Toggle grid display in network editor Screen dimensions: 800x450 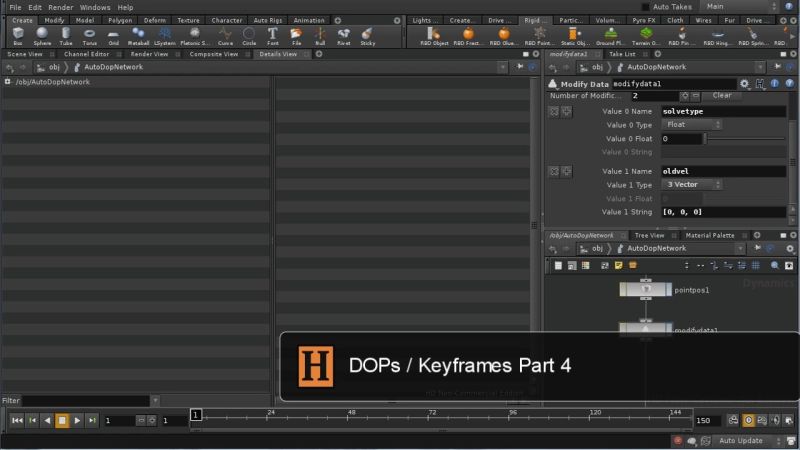756,265
